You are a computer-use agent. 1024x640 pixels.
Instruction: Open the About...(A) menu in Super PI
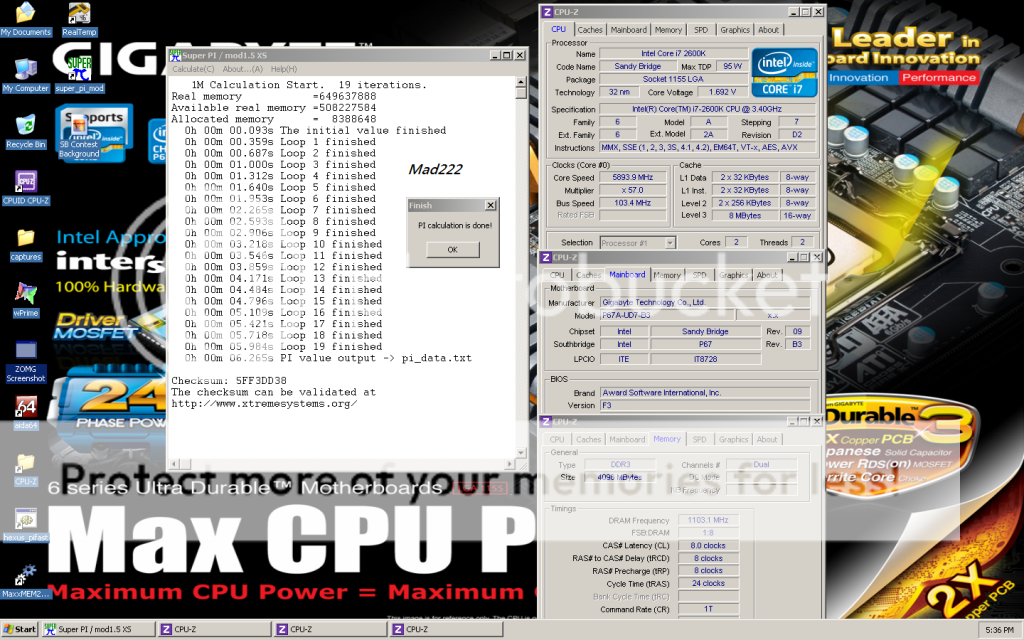pos(242,69)
